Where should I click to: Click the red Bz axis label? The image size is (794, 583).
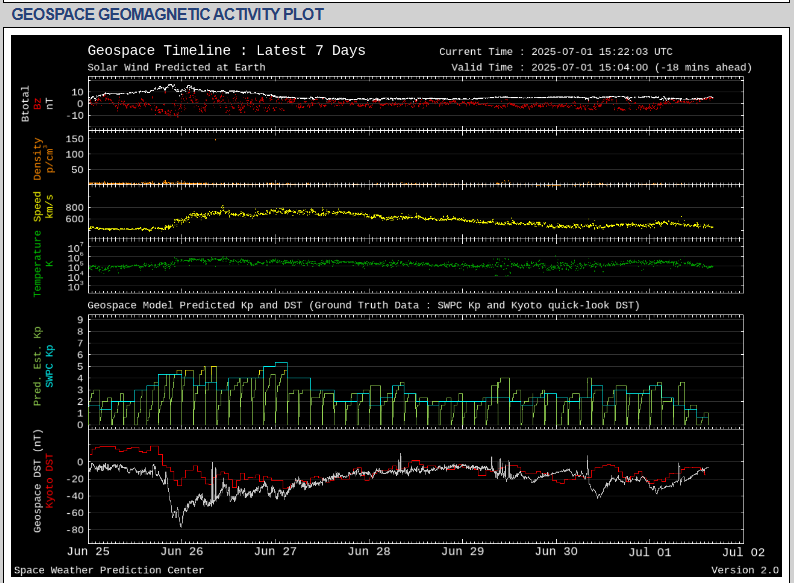pyautogui.click(x=38, y=103)
